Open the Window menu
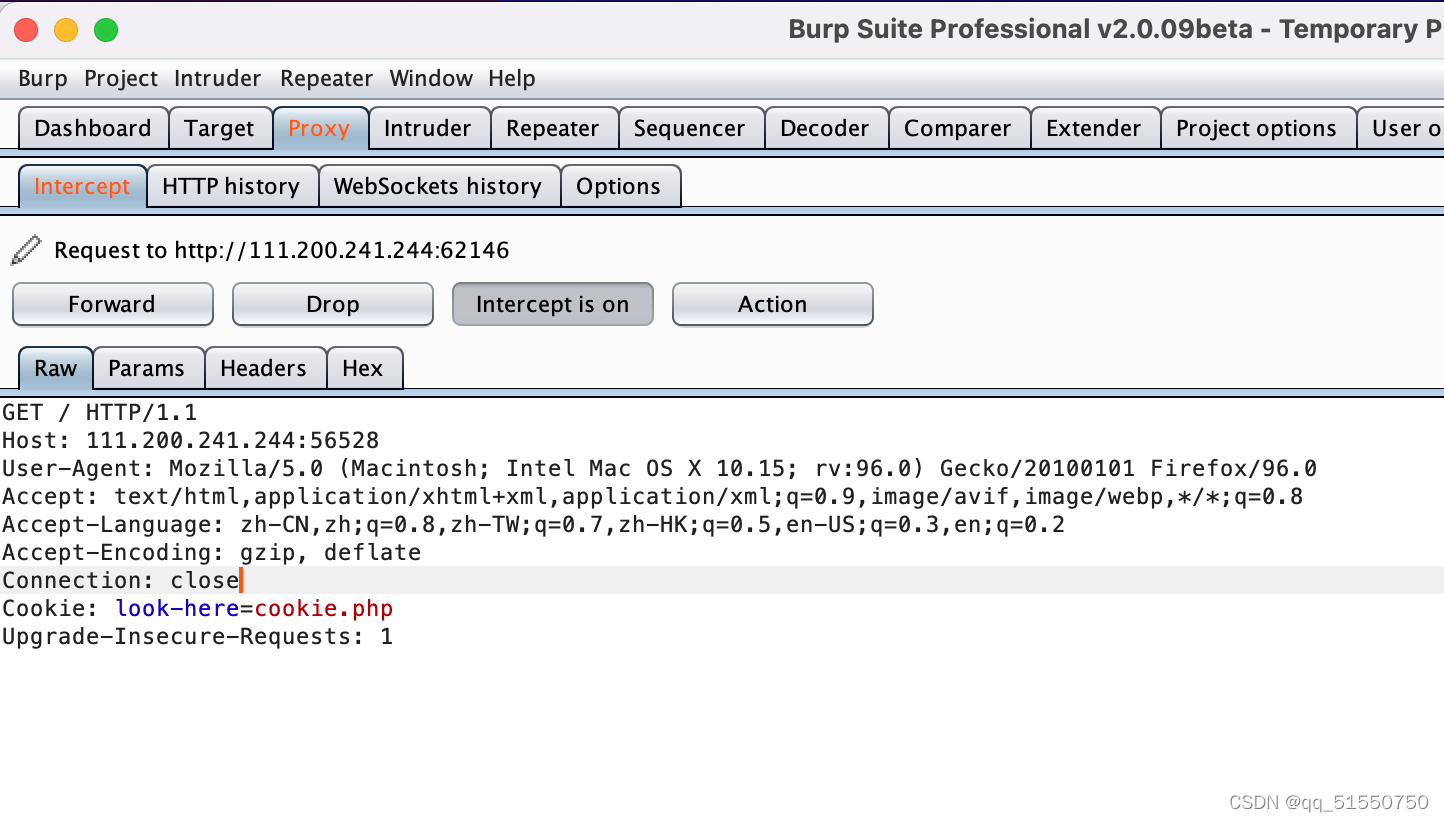Image resolution: width=1444 pixels, height=822 pixels. click(431, 78)
